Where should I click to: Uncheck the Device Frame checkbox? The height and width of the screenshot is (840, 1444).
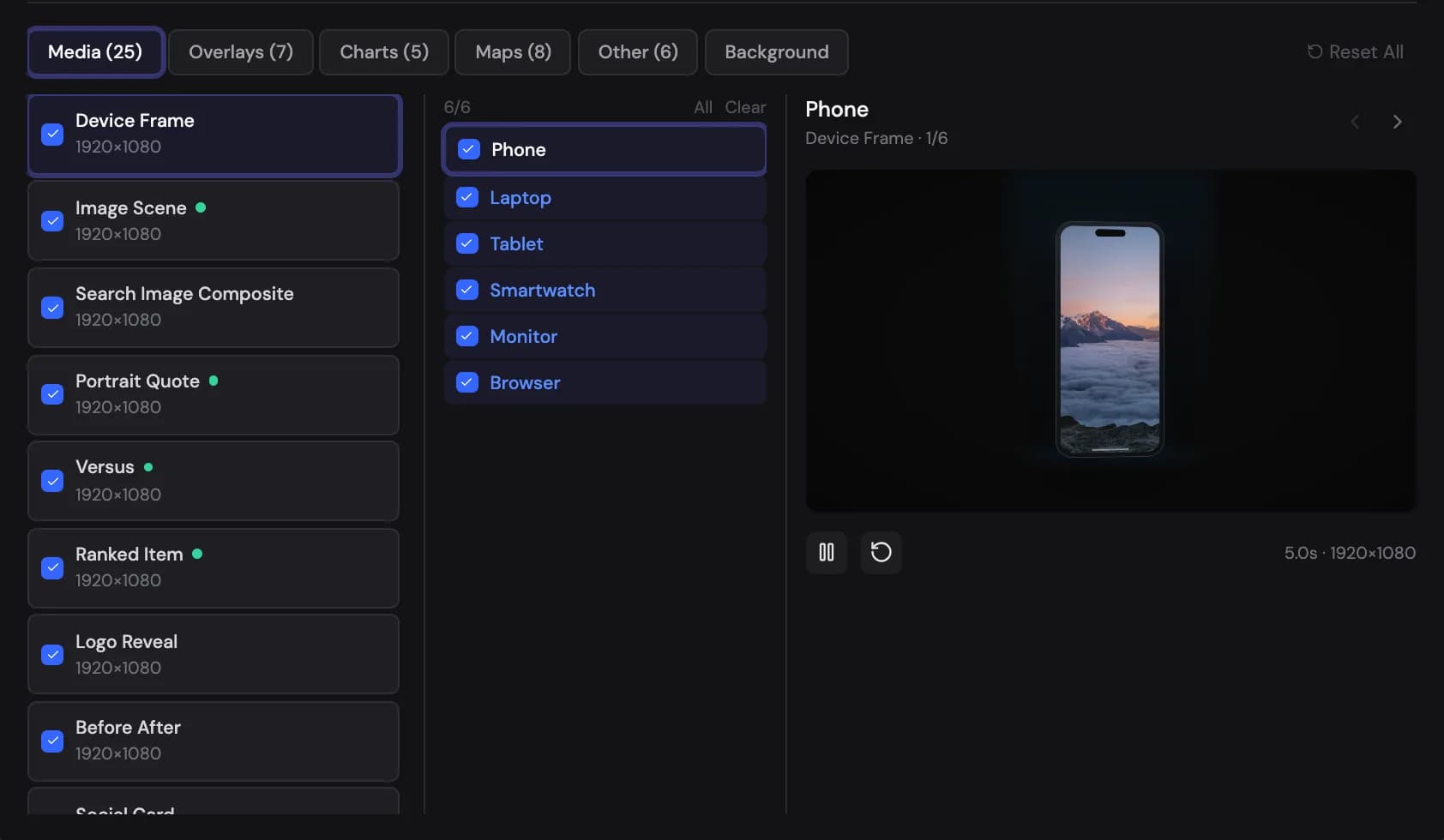point(52,135)
